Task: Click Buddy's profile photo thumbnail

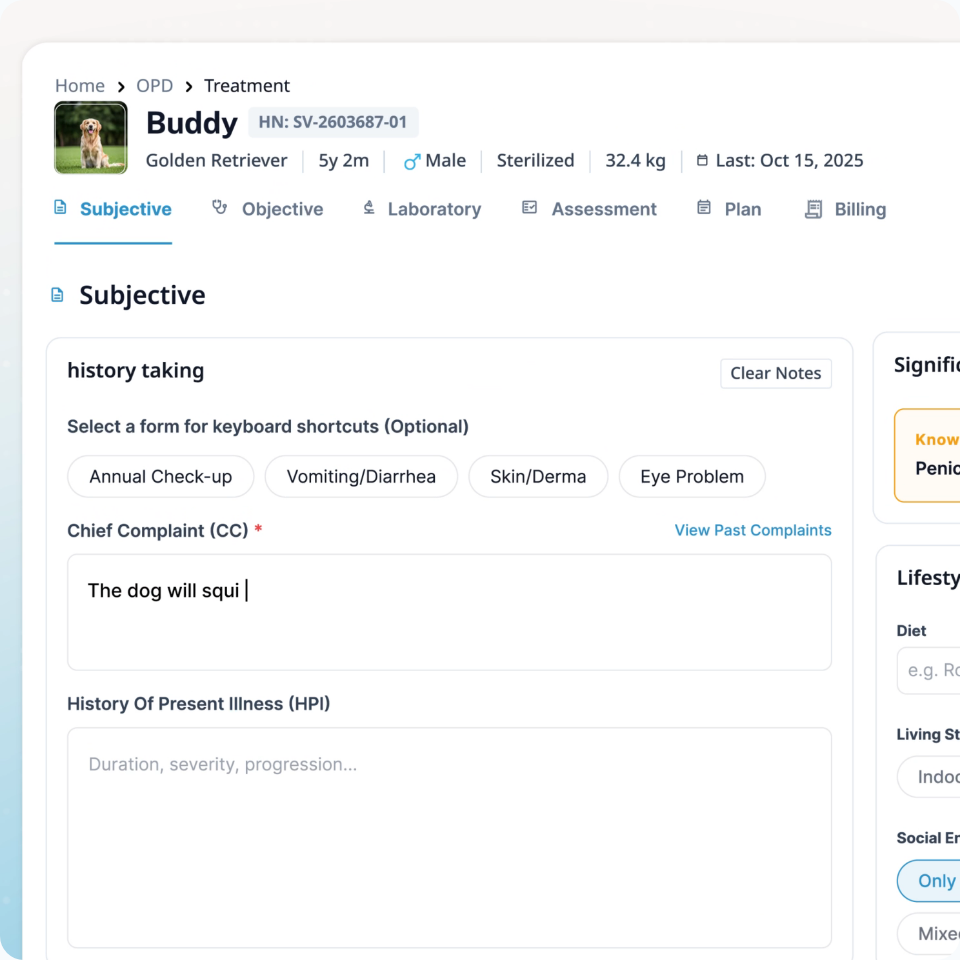Action: (x=91, y=138)
